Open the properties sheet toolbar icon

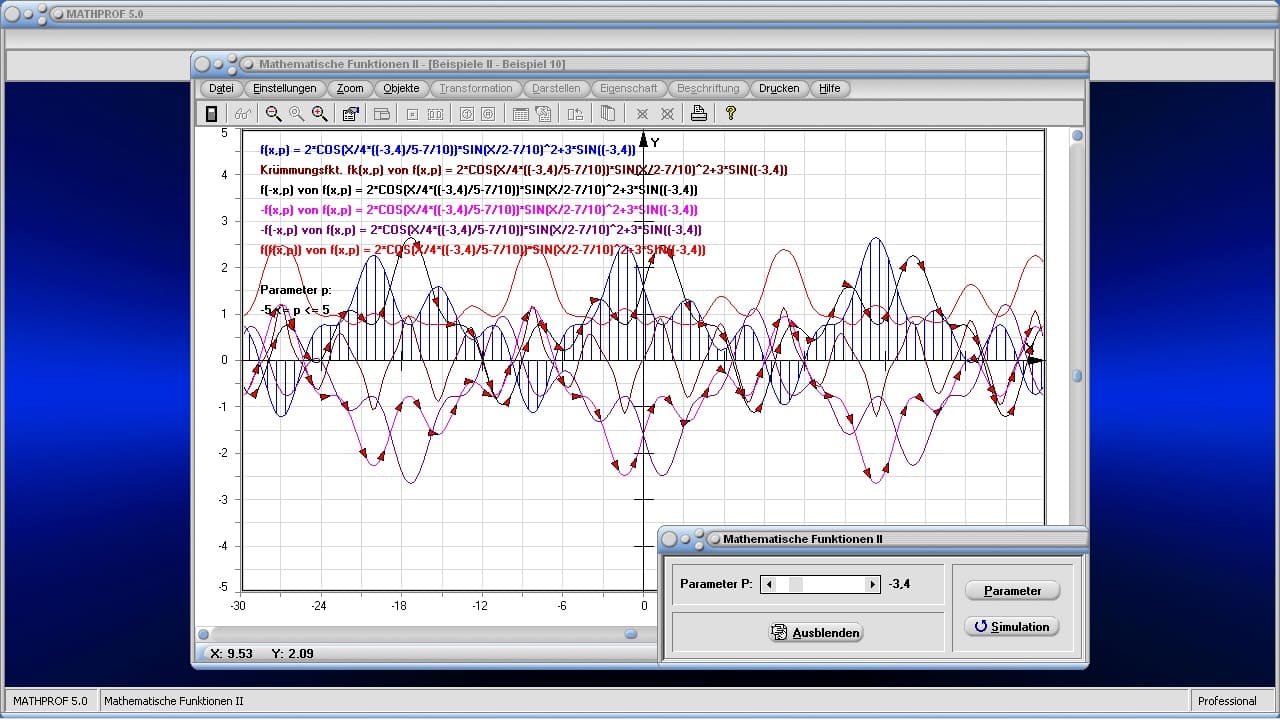point(351,114)
